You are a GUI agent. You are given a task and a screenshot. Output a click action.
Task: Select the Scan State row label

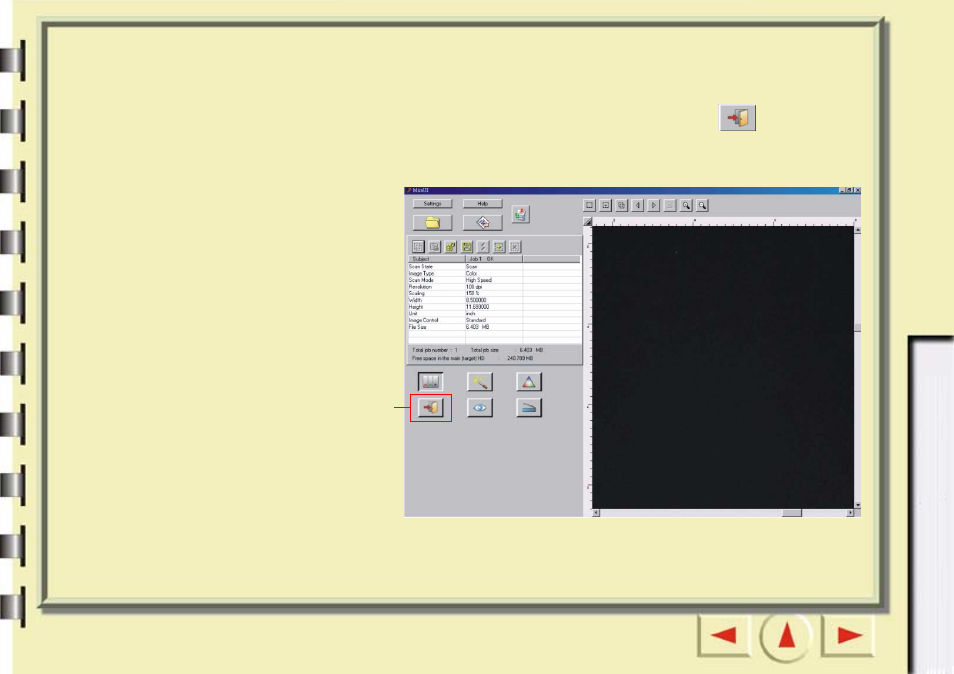pos(421,266)
